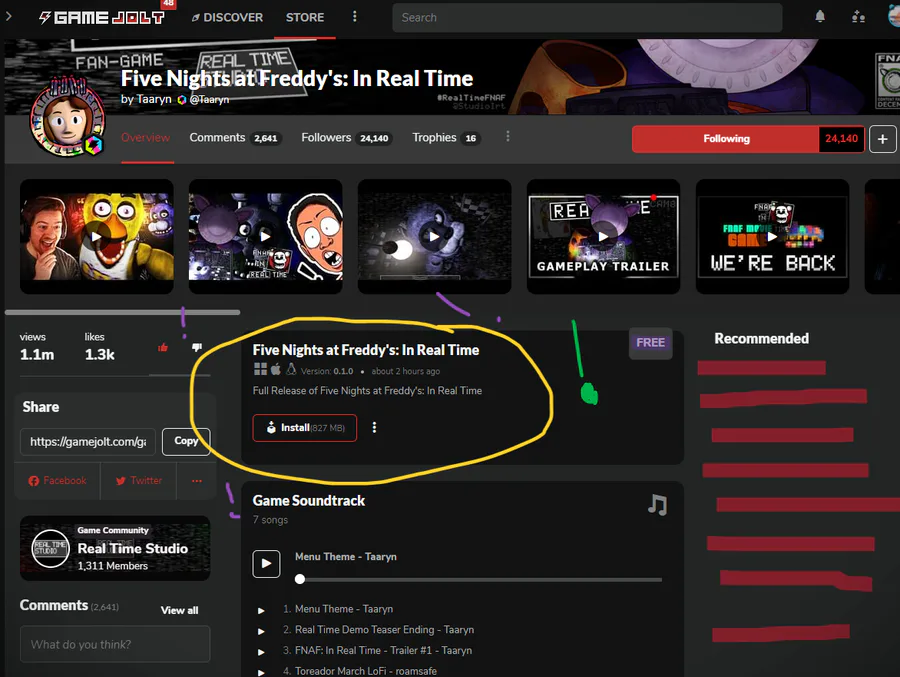
Task: Switch to the Overview tab
Action: pyautogui.click(x=145, y=138)
